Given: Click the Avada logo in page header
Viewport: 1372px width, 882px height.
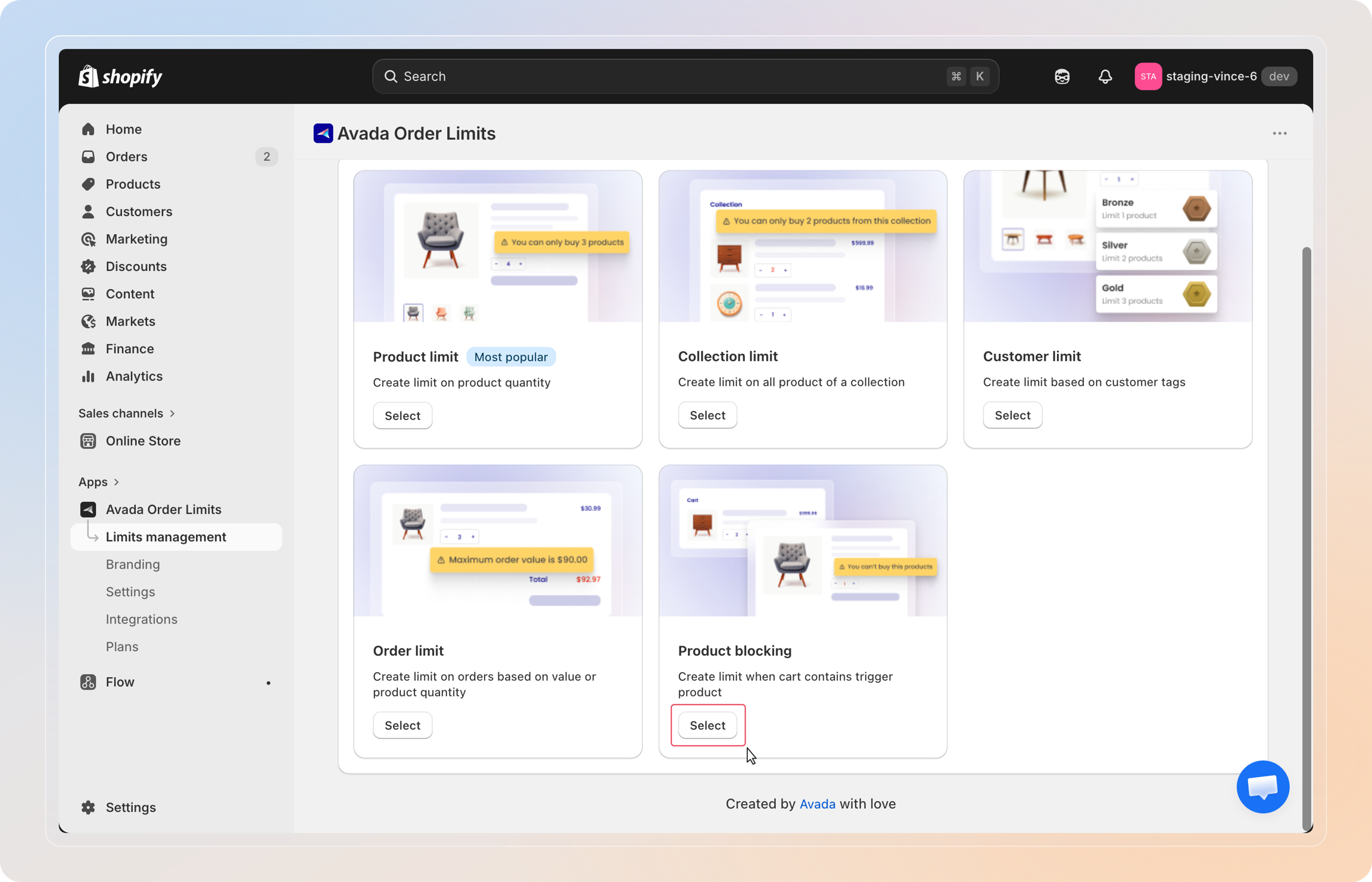Looking at the screenshot, I should (x=323, y=133).
